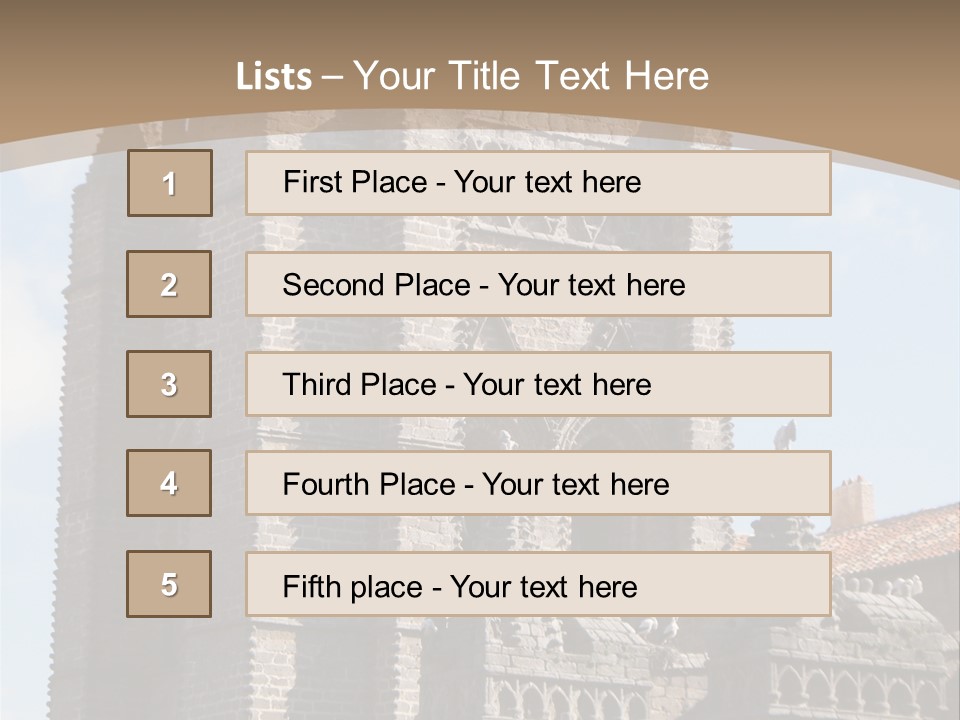Click the words Your Title Text Here
The image size is (960, 720).
[531, 76]
